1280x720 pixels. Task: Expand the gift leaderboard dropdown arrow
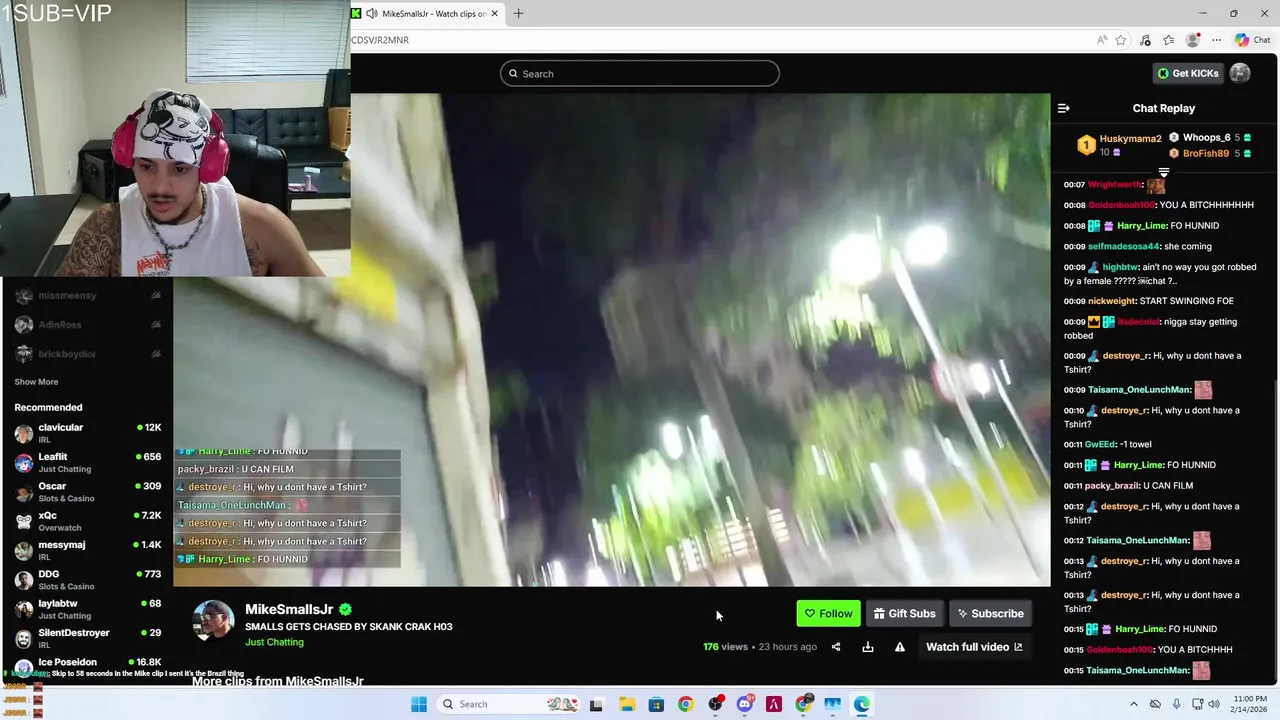1164,172
